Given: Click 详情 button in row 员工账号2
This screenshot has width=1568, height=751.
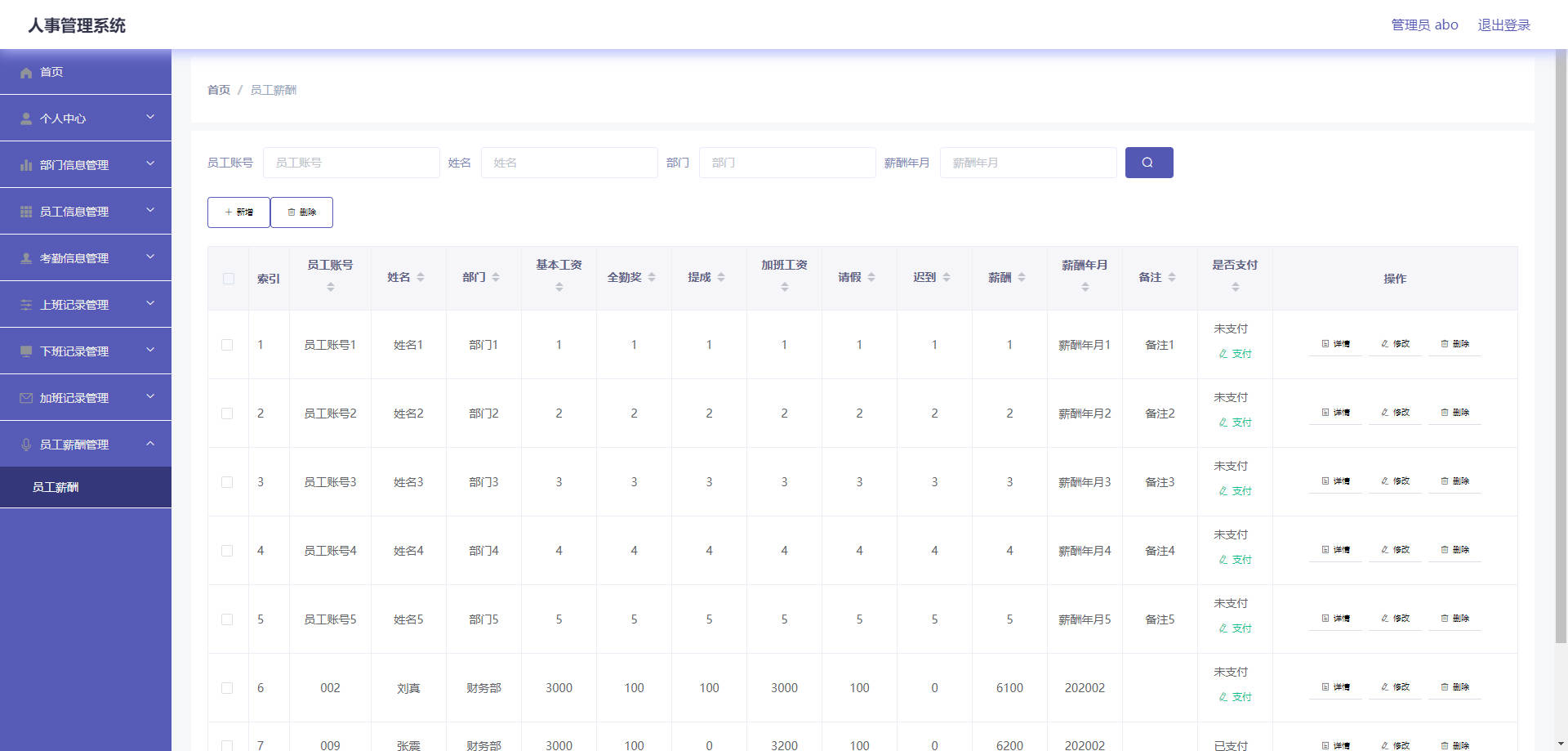Looking at the screenshot, I should [x=1335, y=413].
